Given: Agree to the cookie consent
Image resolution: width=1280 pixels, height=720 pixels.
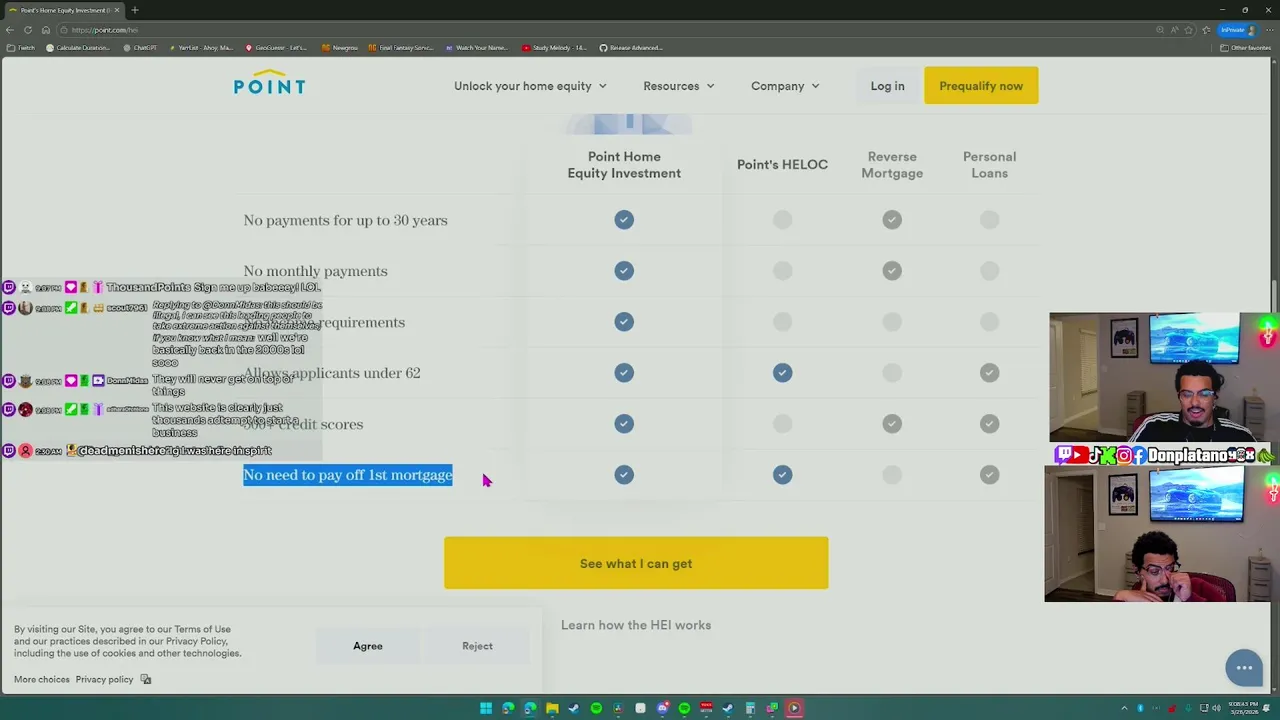Looking at the screenshot, I should tap(368, 646).
